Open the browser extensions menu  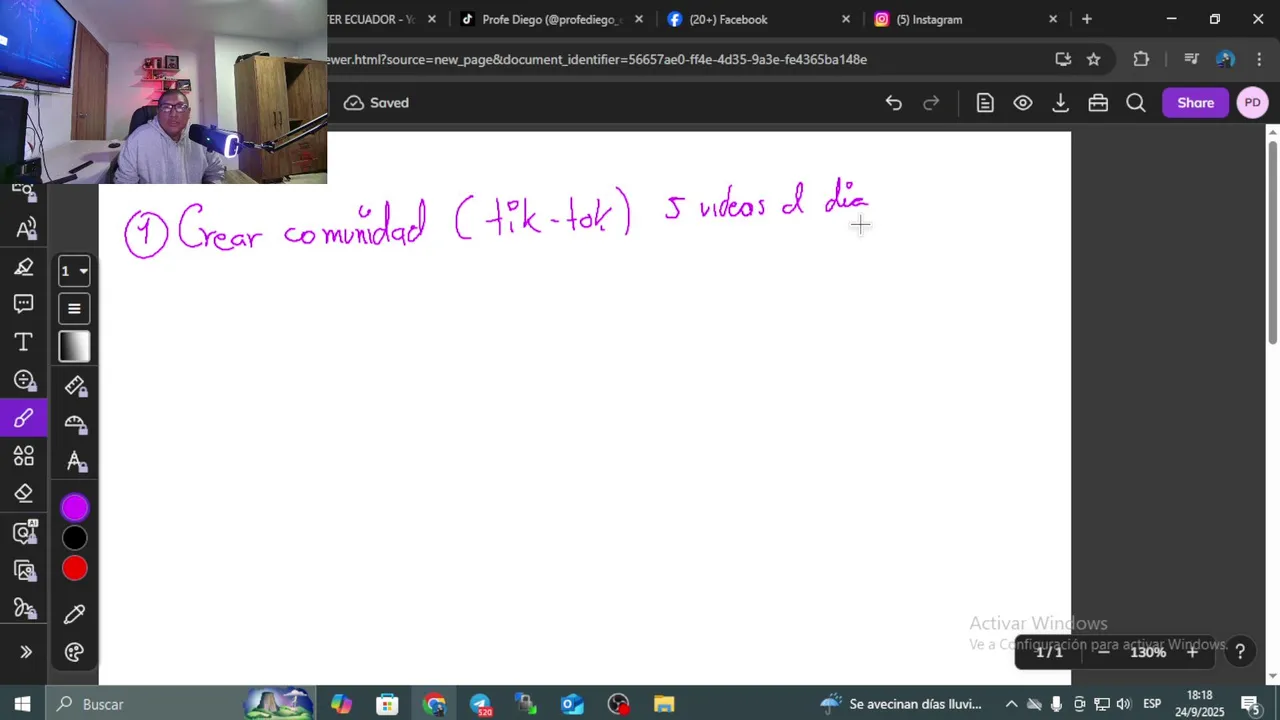point(1141,59)
